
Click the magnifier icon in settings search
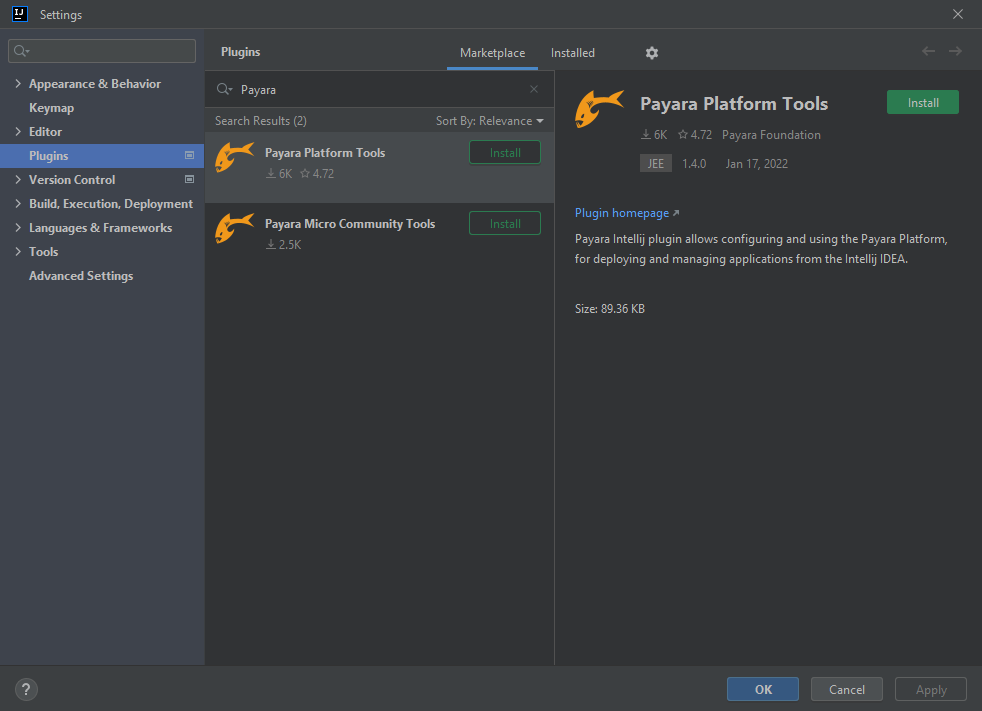(20, 49)
